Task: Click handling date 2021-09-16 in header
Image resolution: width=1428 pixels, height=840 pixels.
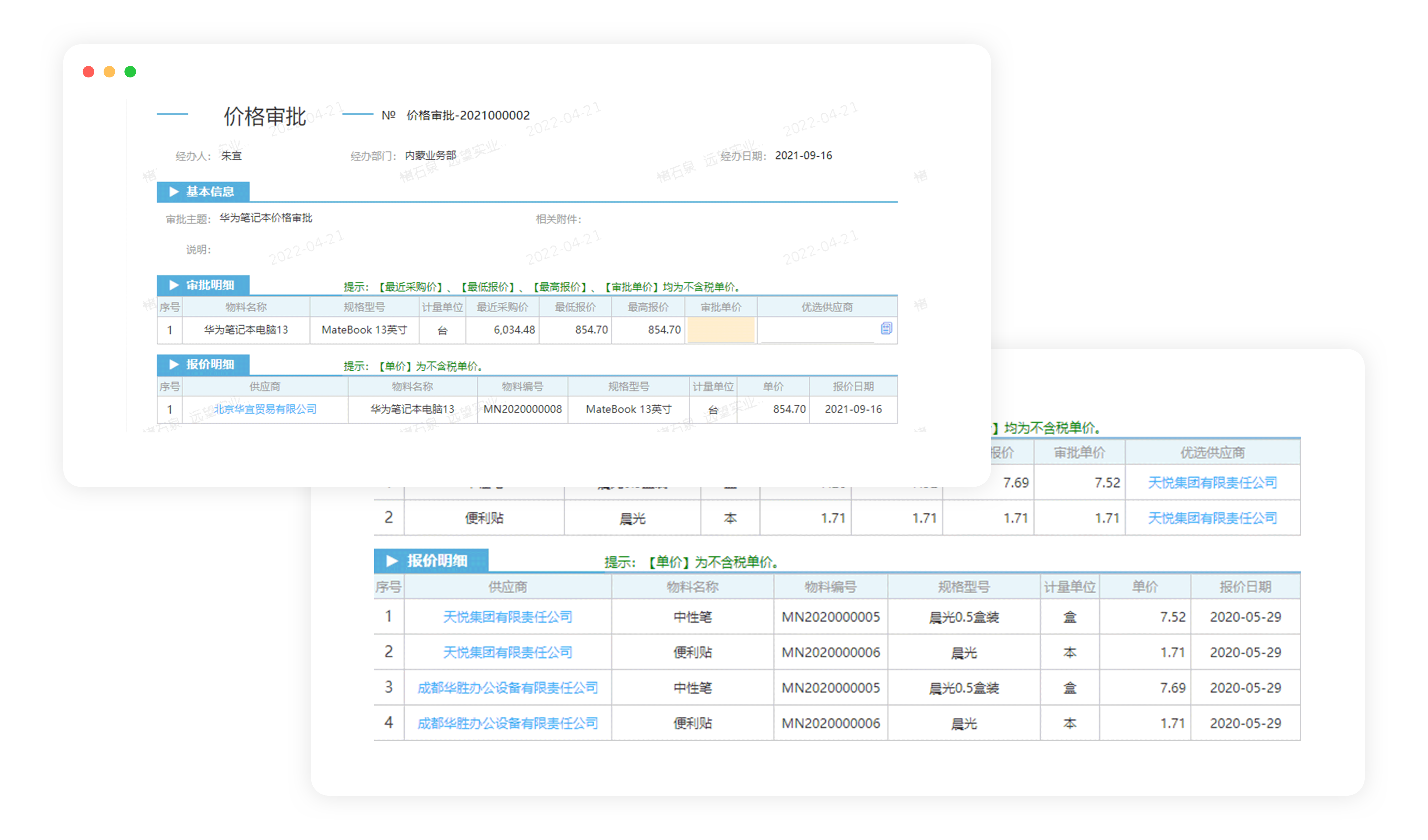Action: point(804,155)
